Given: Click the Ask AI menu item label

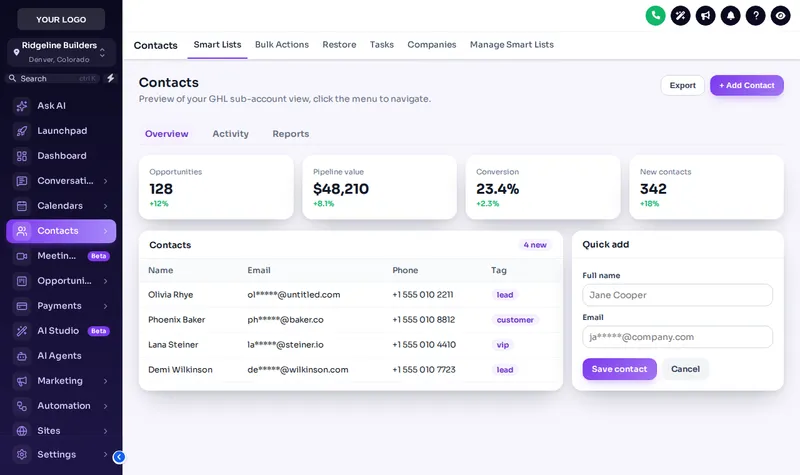Looking at the screenshot, I should point(52,106).
